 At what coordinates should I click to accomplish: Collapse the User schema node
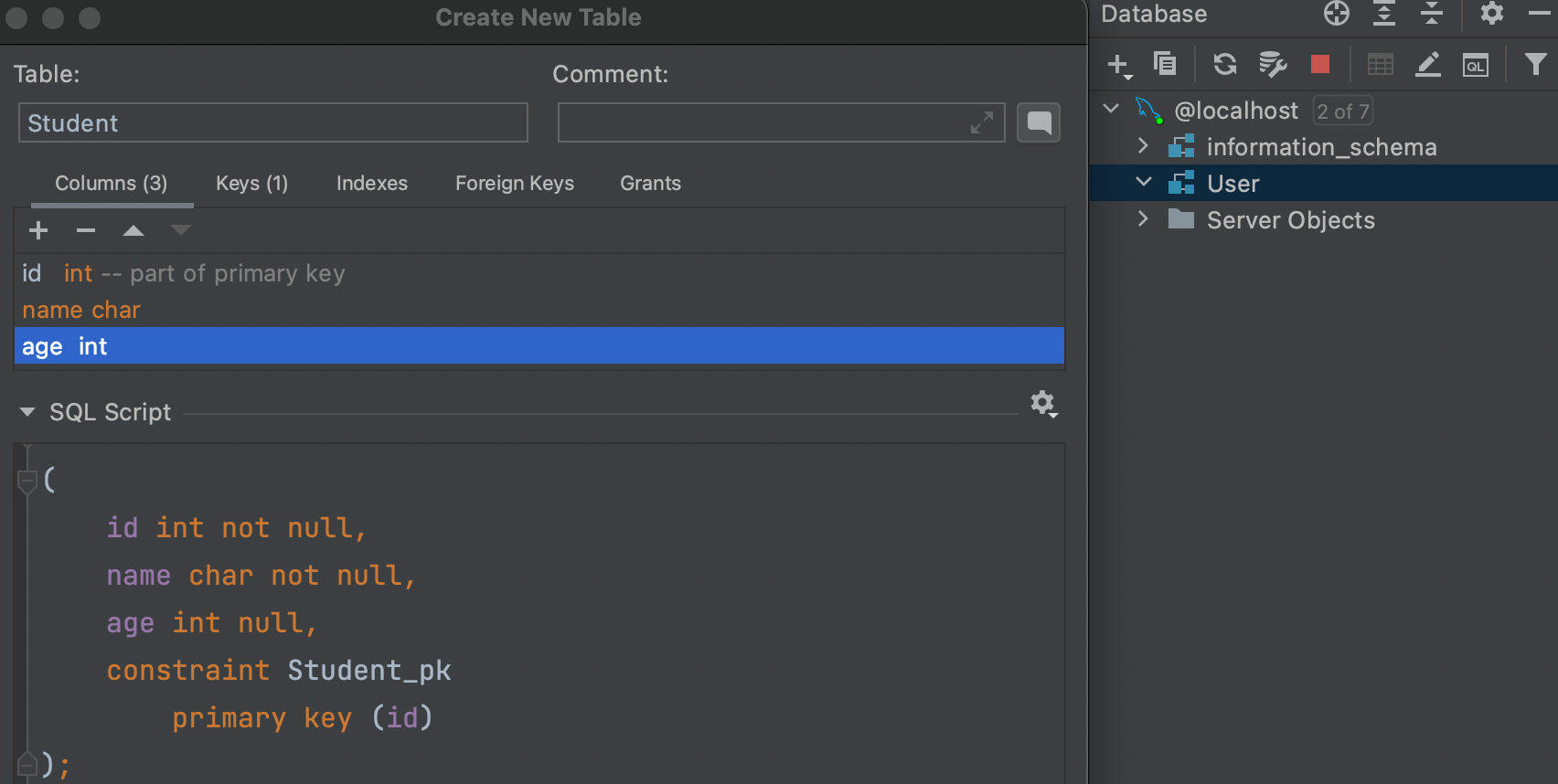[1143, 182]
